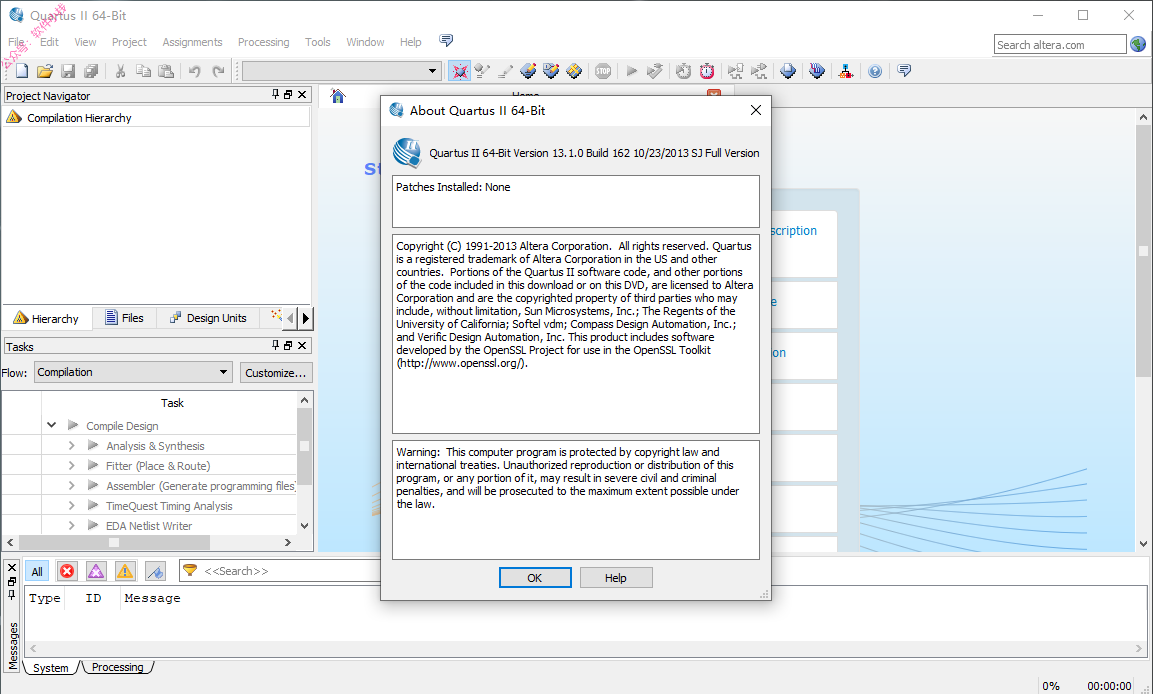The height and width of the screenshot is (694, 1153).
Task: Show error messages with red X filter
Action: click(x=67, y=571)
